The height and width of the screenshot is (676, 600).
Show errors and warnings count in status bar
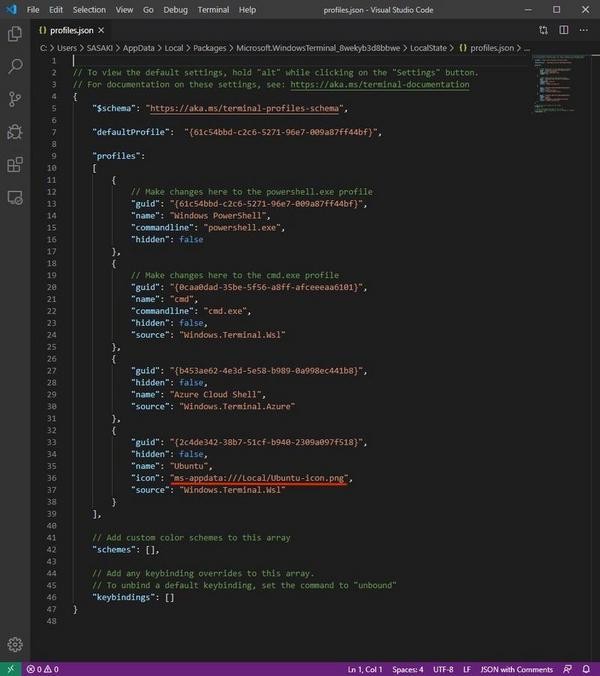pos(43,669)
